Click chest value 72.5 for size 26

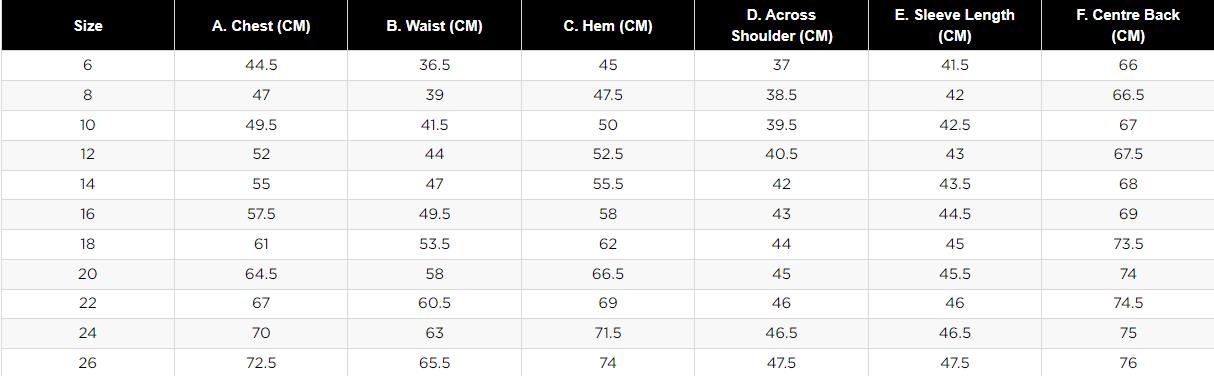261,363
